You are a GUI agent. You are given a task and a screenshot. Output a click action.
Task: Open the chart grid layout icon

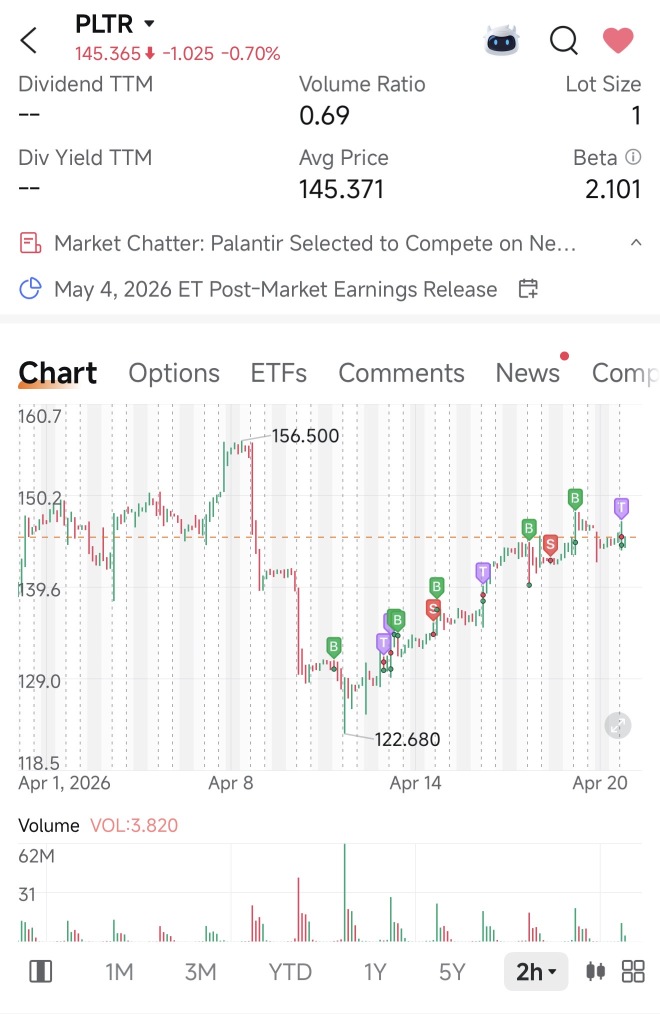(x=633, y=972)
